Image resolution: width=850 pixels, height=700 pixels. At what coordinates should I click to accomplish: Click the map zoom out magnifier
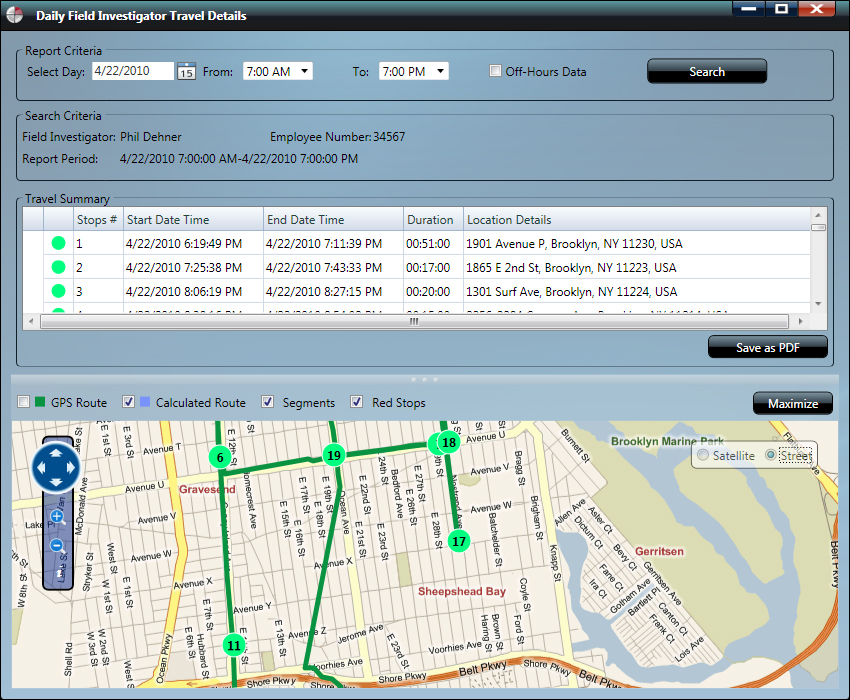(57, 546)
